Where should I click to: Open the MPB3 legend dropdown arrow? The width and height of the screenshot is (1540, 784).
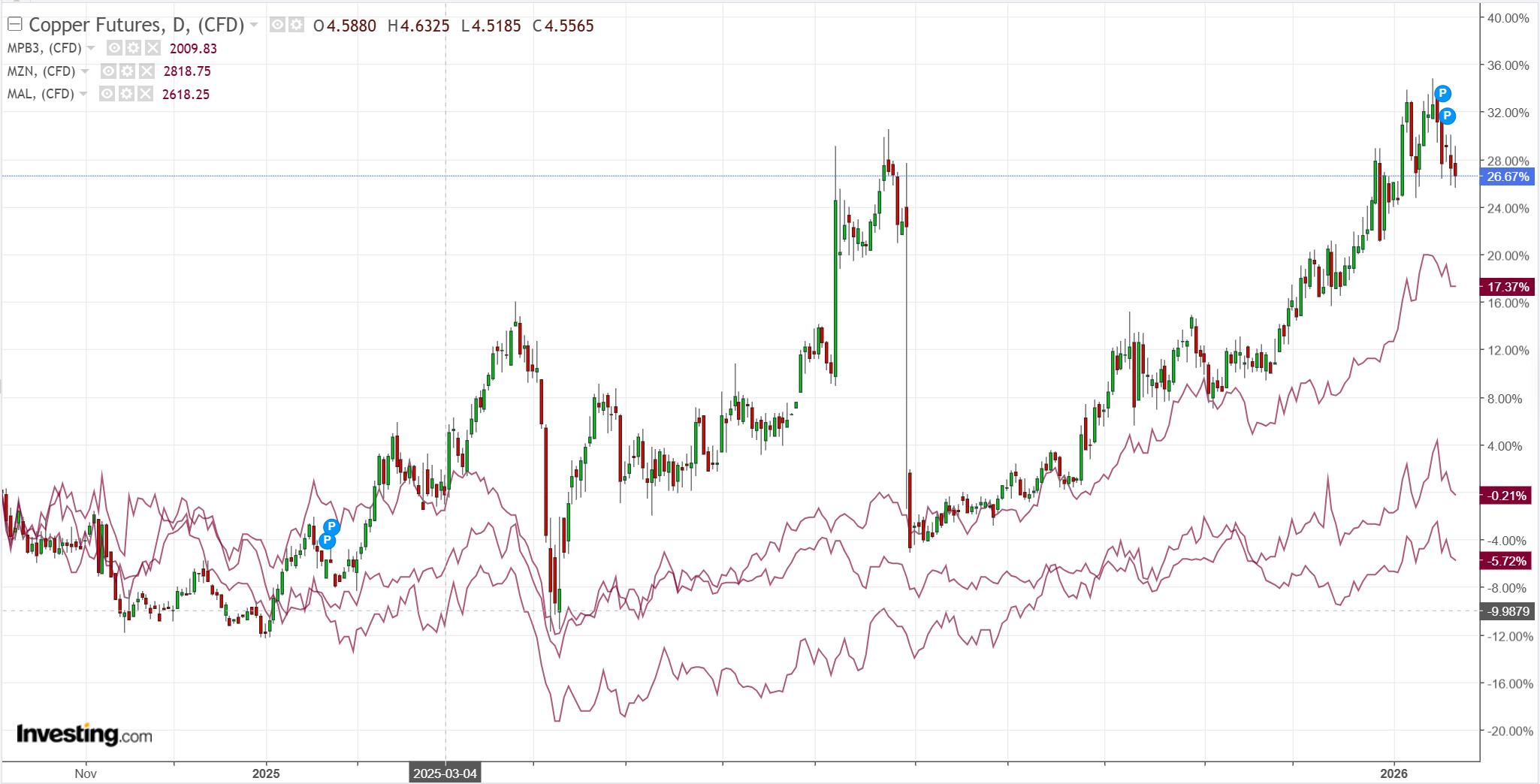[x=91, y=48]
